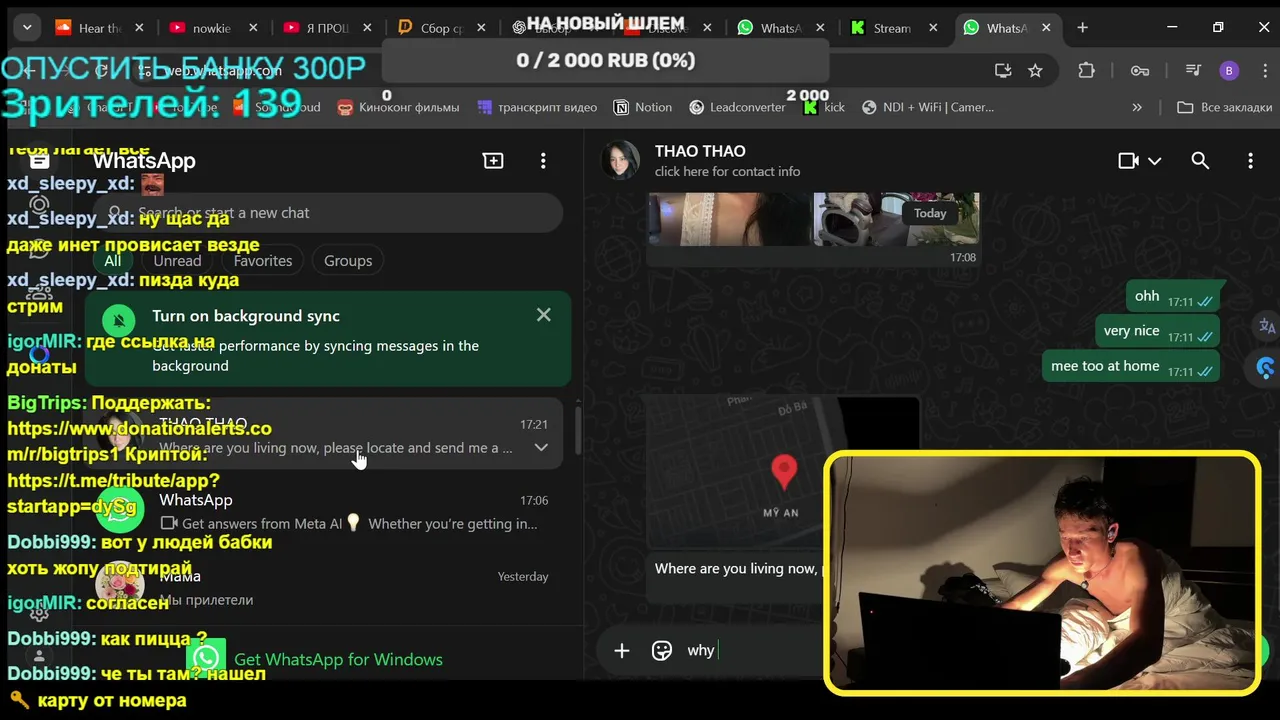The height and width of the screenshot is (720, 1280).
Task: Expand the bookmarks overflow chevron
Action: click(x=1137, y=107)
